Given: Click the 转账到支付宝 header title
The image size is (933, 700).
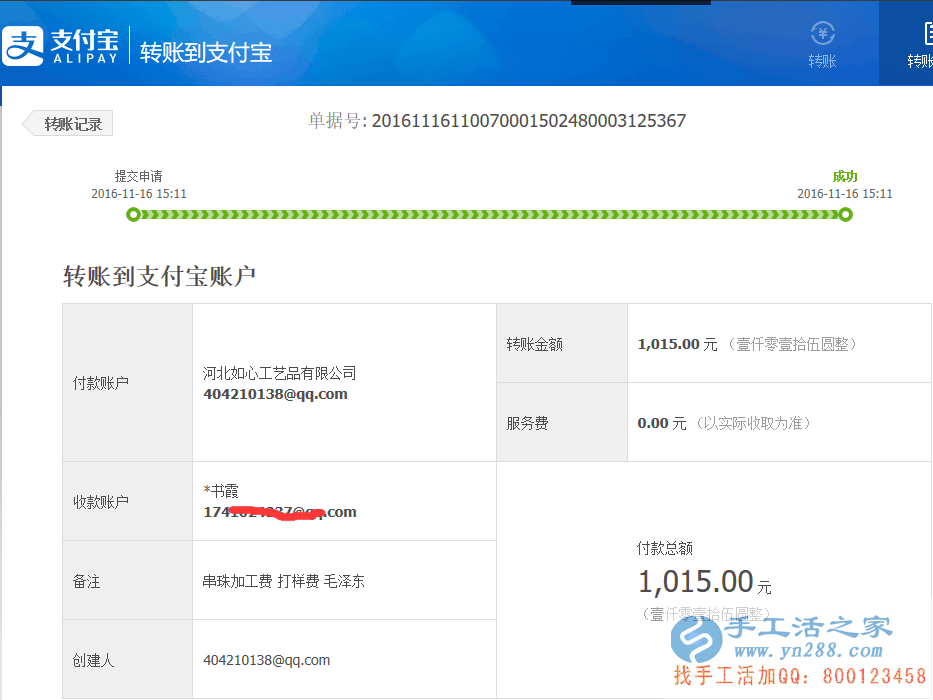Looking at the screenshot, I should click(x=206, y=52).
